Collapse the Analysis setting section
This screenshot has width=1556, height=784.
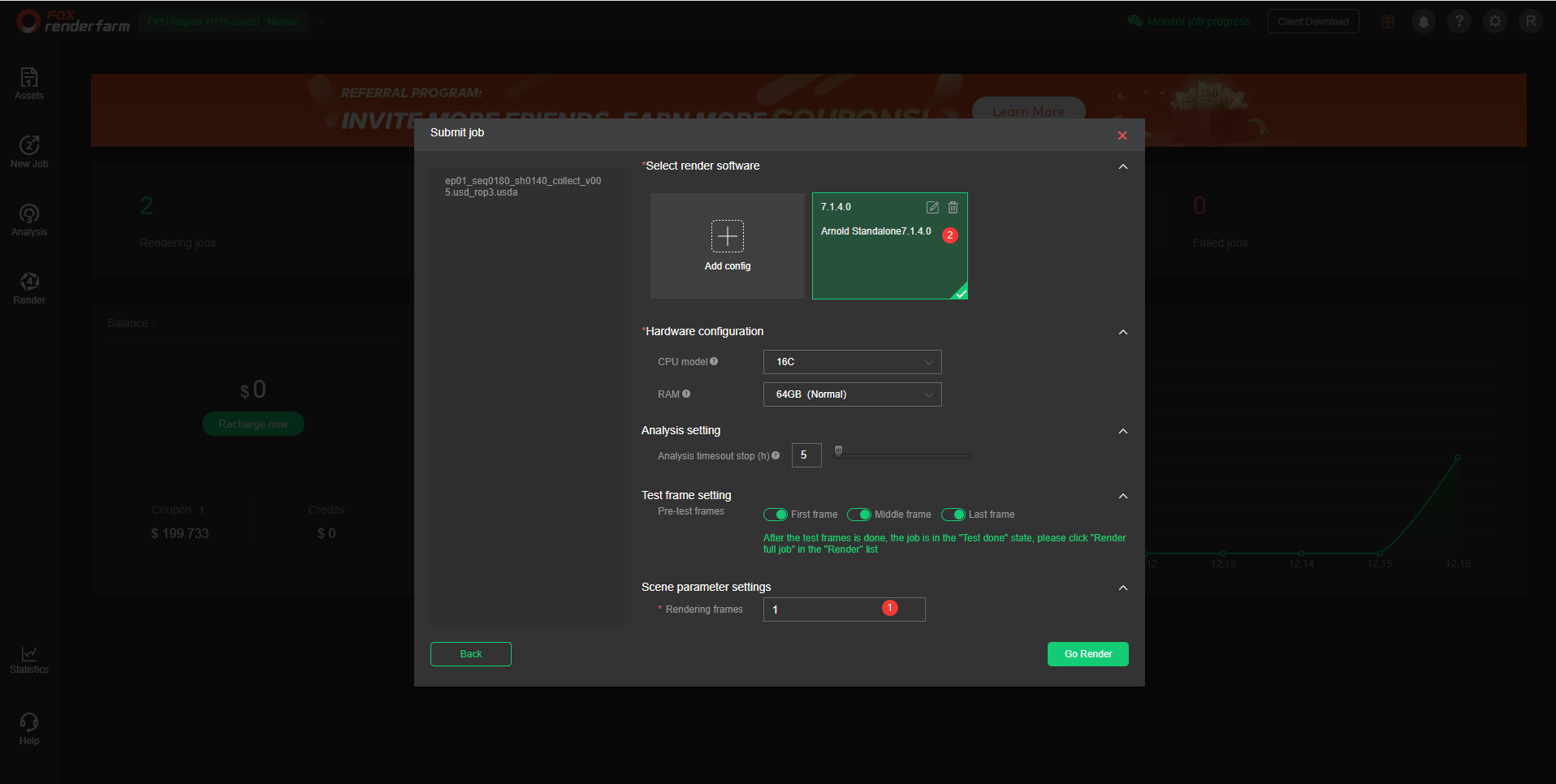tap(1123, 431)
